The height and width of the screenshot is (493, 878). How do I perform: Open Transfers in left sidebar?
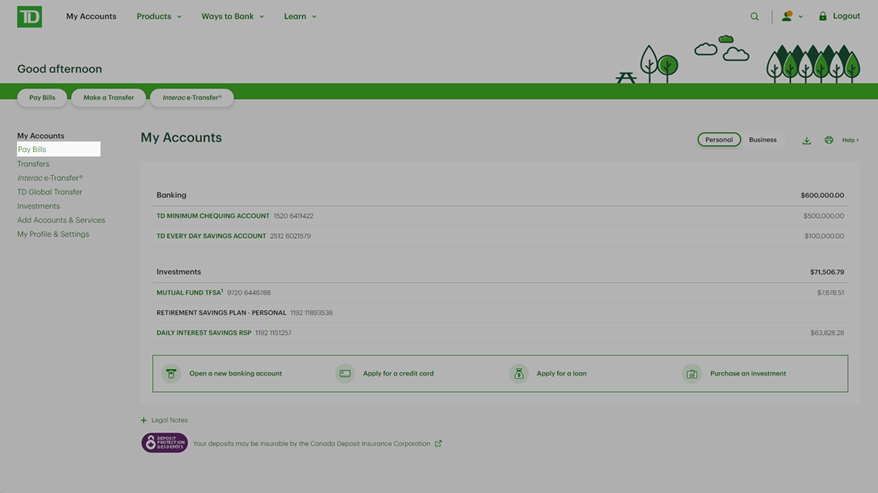[x=33, y=164]
